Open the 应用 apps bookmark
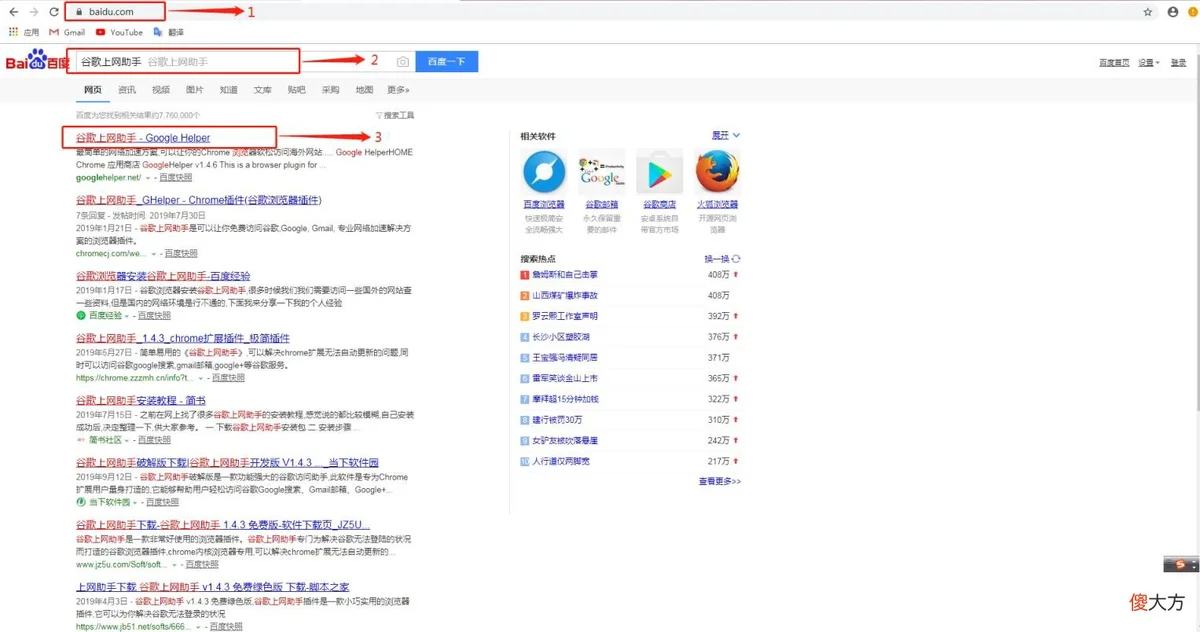 [24, 32]
